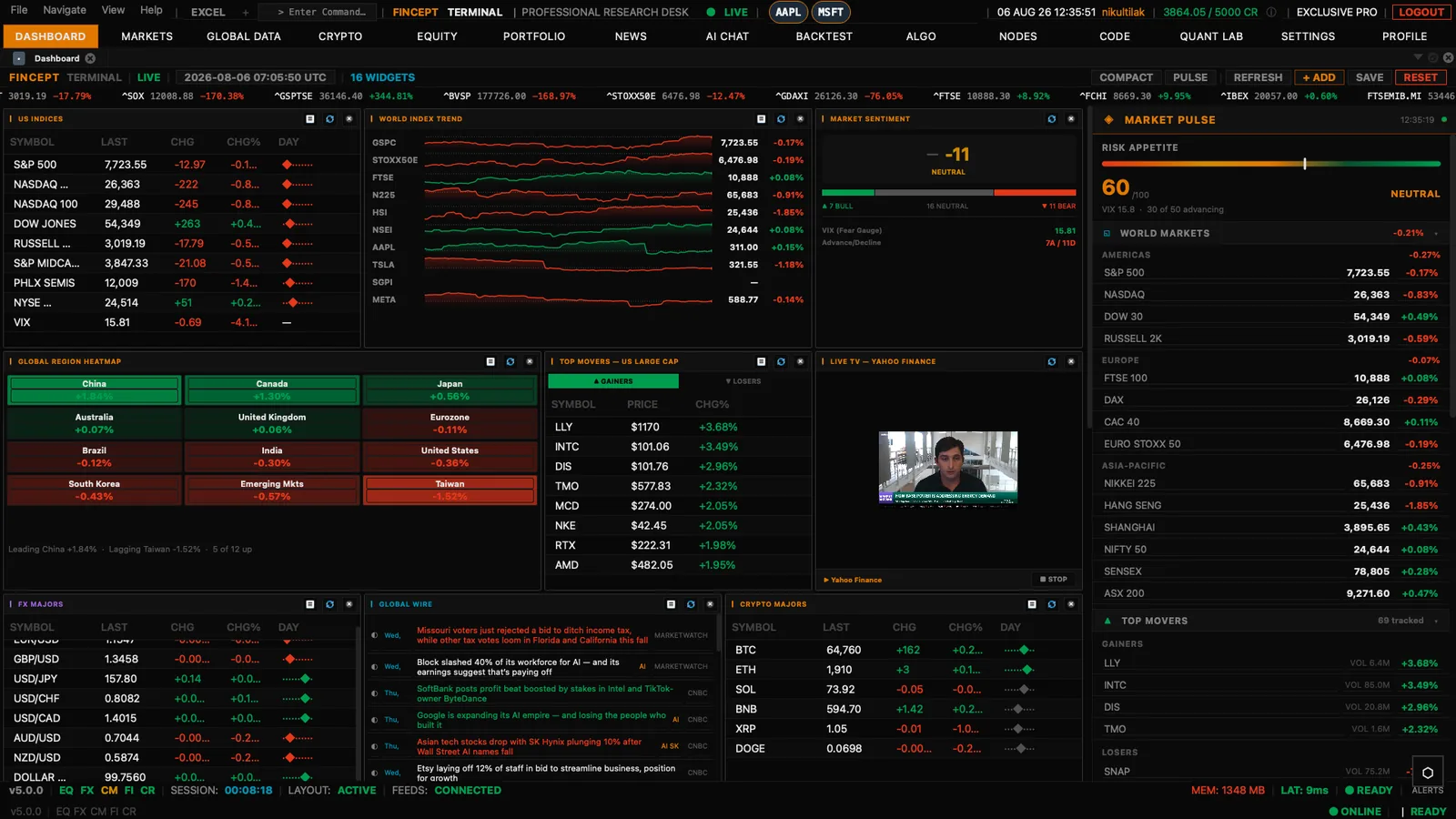Open the File menu

tap(19, 10)
